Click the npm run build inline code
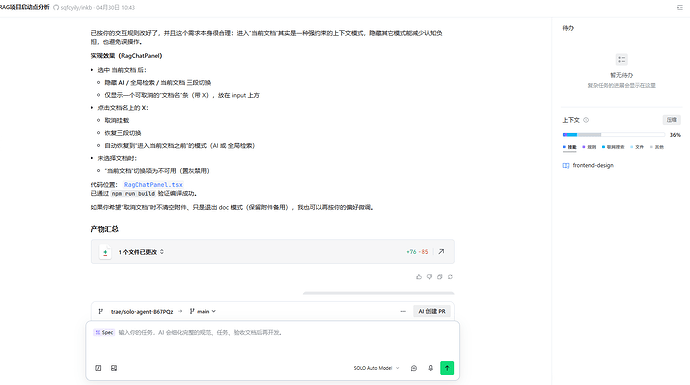The width and height of the screenshot is (690, 385). click(x=133, y=194)
